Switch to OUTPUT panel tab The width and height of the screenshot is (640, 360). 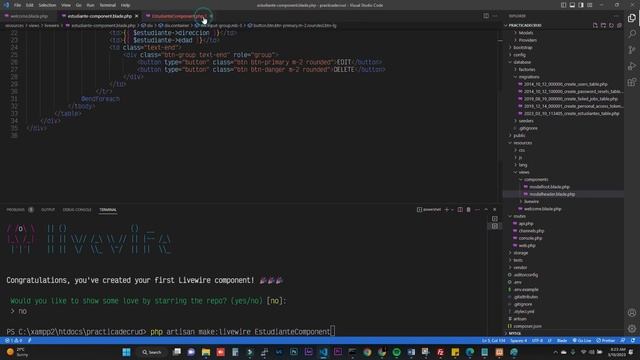click(x=48, y=210)
